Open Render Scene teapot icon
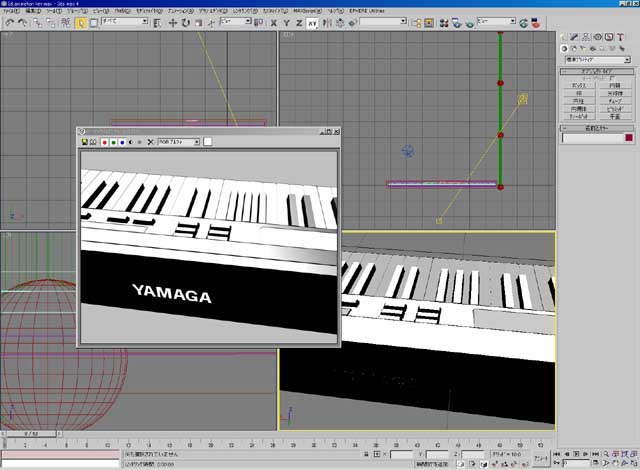Screen dimensions: 640x470 point(456,23)
